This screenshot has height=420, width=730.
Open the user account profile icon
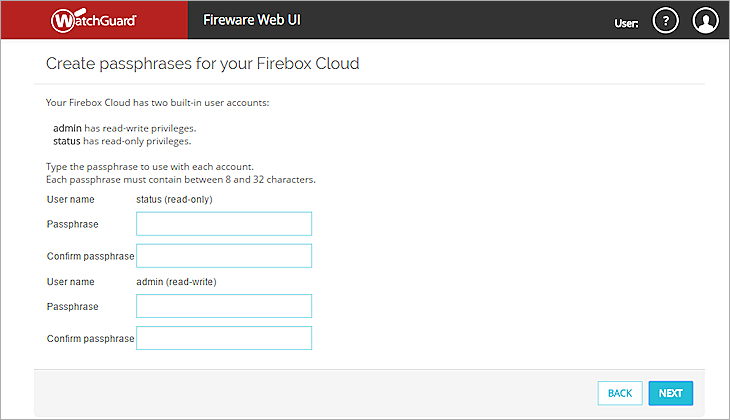706,21
